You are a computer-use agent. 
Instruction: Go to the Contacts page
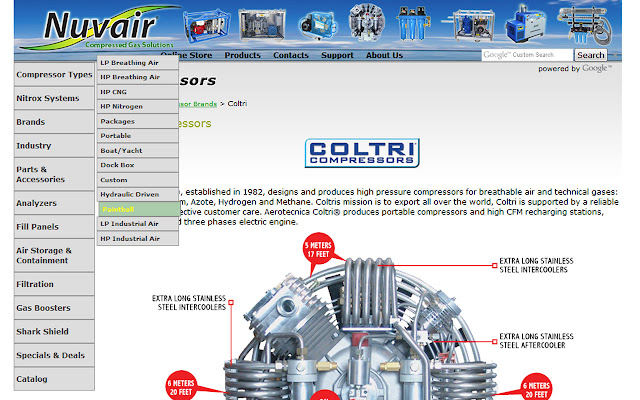291,55
